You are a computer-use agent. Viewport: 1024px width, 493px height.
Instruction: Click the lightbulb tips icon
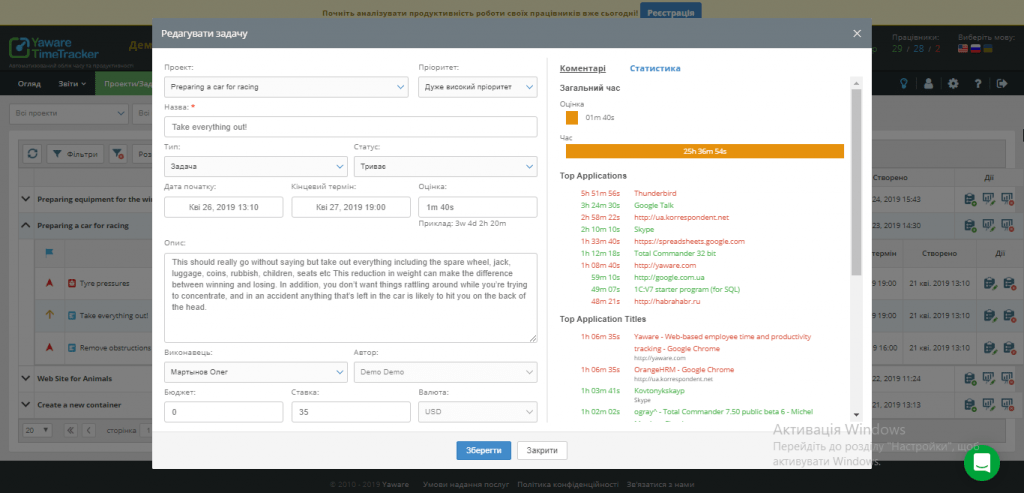point(903,84)
